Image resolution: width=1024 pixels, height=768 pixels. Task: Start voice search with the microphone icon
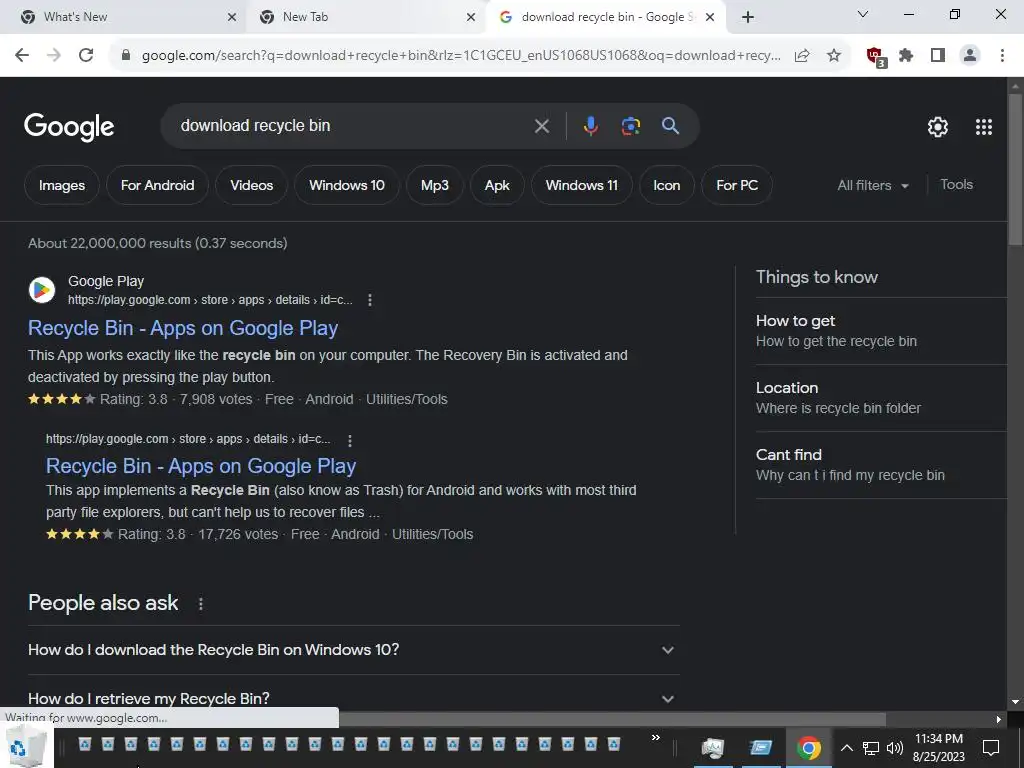click(590, 126)
